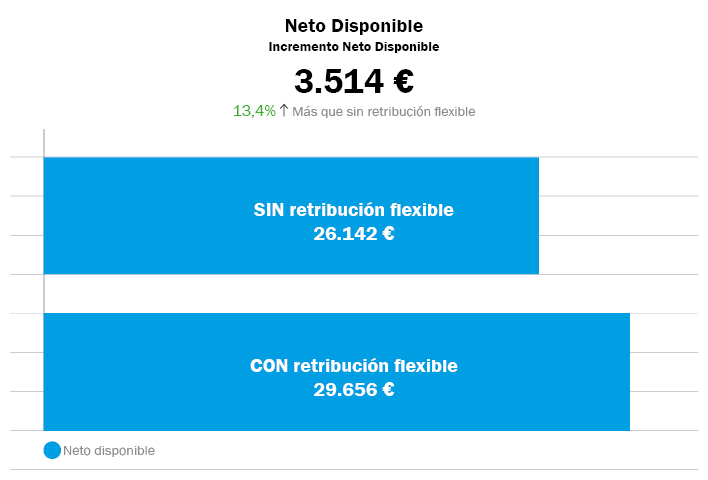Image resolution: width=708 pixels, height=480 pixels.
Task: Click the 3.514 € headline amount
Action: (354, 81)
